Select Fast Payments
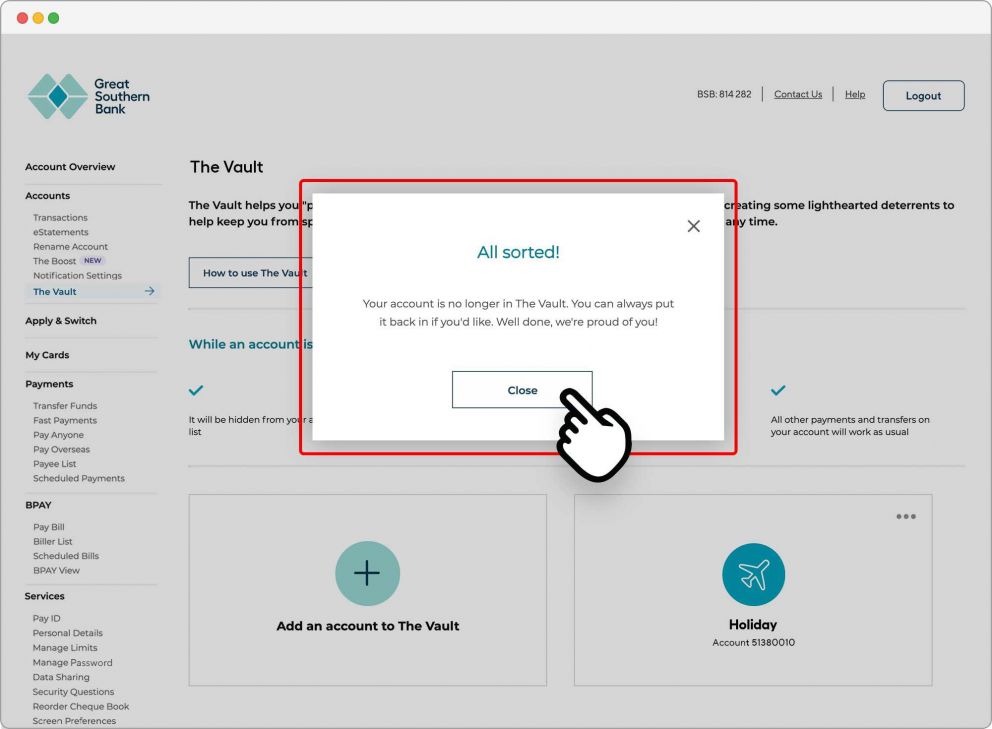This screenshot has width=992, height=729. (x=65, y=420)
